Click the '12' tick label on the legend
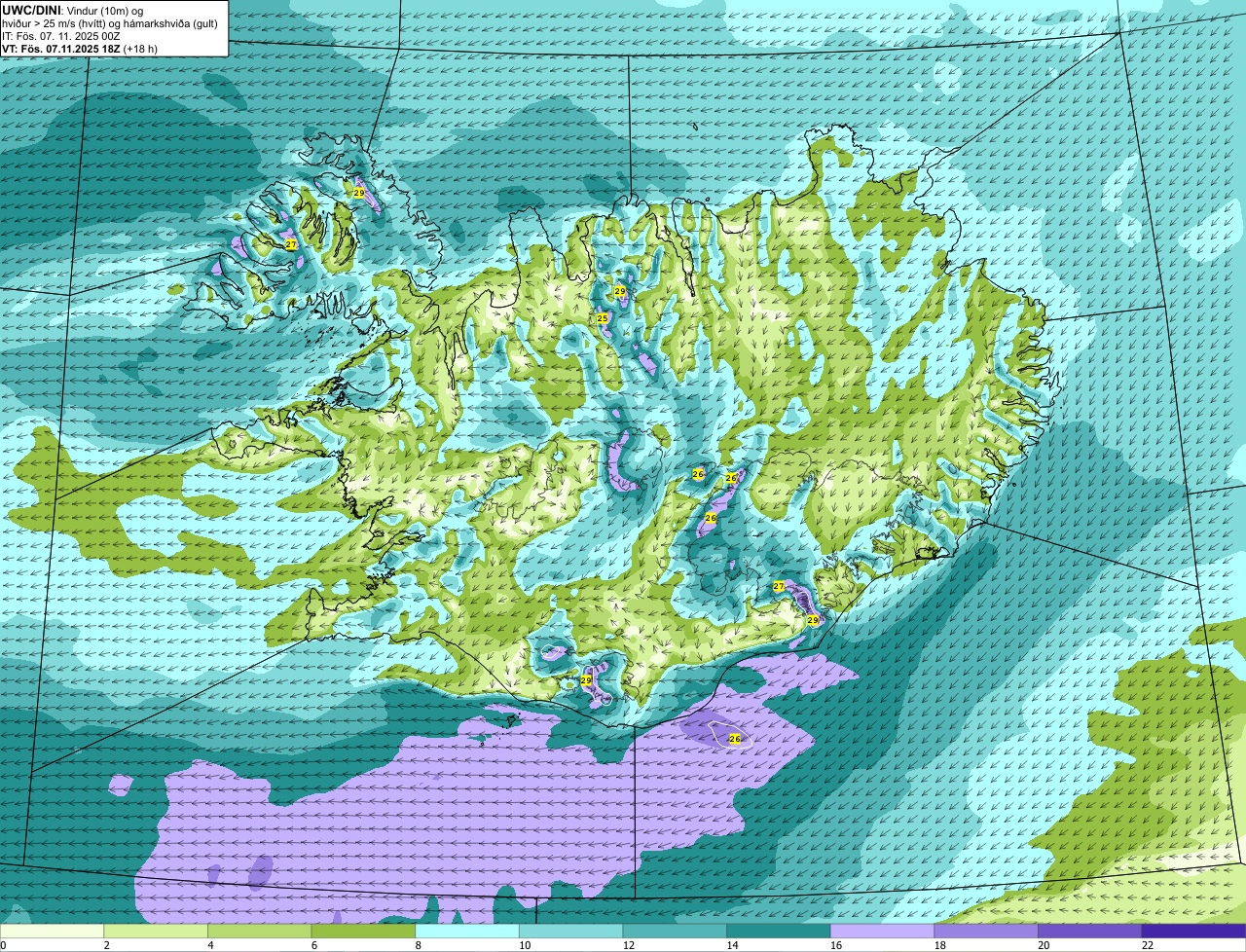Image resolution: width=1246 pixels, height=952 pixels. 629,945
